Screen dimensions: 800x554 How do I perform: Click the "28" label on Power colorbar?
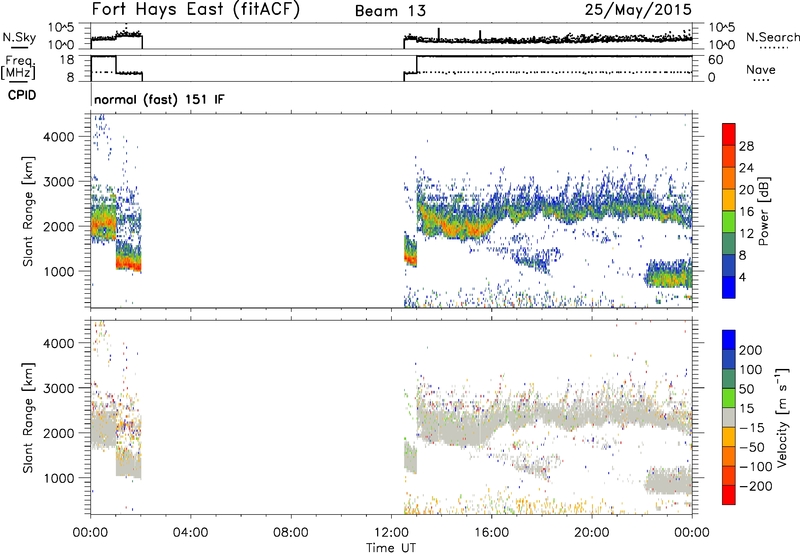746,146
